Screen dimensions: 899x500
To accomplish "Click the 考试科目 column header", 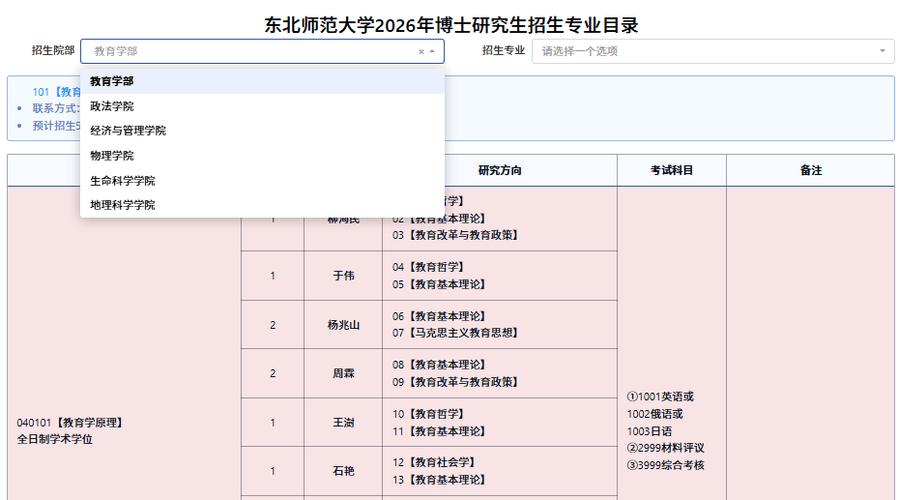I will (x=671, y=170).
